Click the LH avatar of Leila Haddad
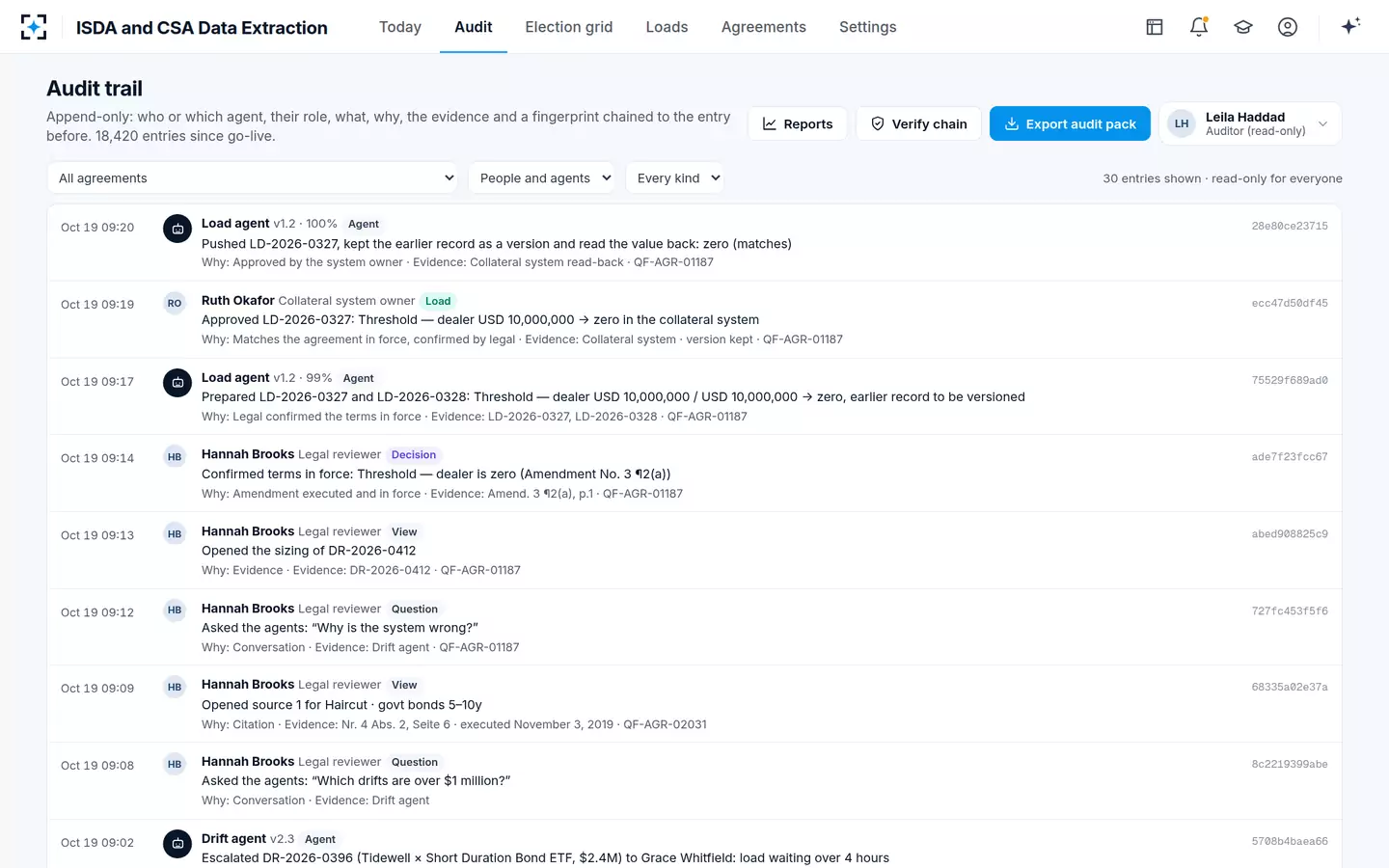 tap(1182, 123)
